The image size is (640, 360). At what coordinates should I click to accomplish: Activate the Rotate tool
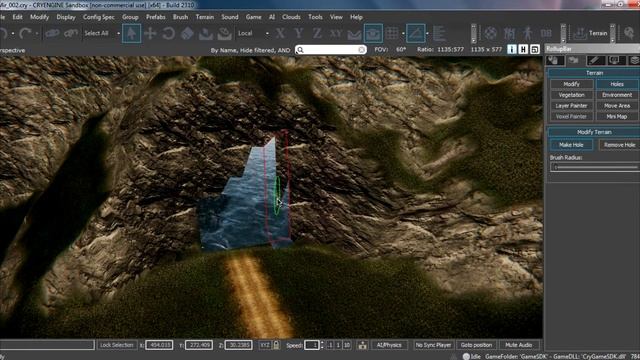pyautogui.click(x=168, y=33)
